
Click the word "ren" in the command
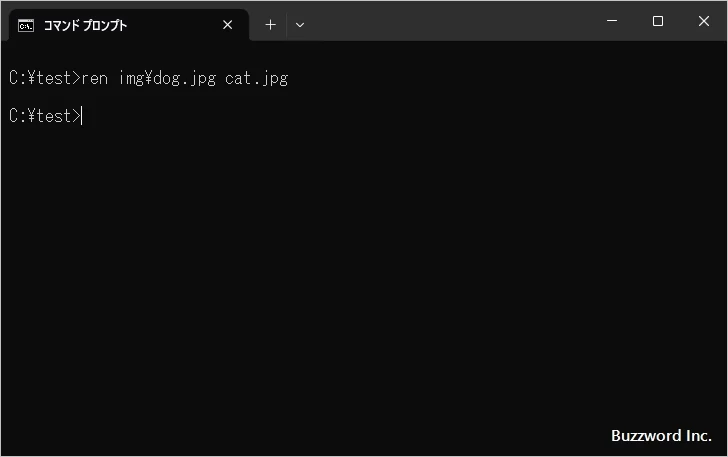(95, 78)
